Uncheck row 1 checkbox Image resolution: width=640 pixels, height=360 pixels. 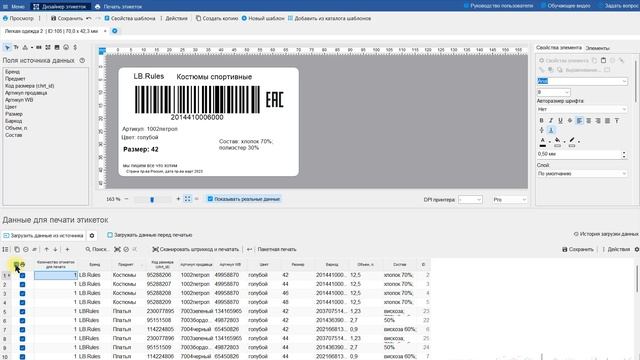tap(22, 276)
